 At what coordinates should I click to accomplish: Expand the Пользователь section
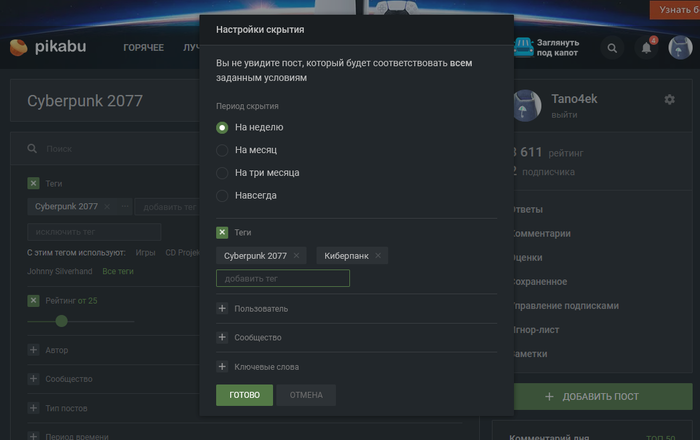coord(222,309)
